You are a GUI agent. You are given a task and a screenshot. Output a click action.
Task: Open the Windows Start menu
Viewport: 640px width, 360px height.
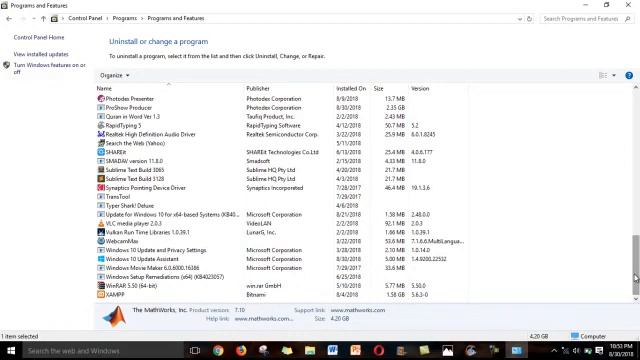[11, 351]
